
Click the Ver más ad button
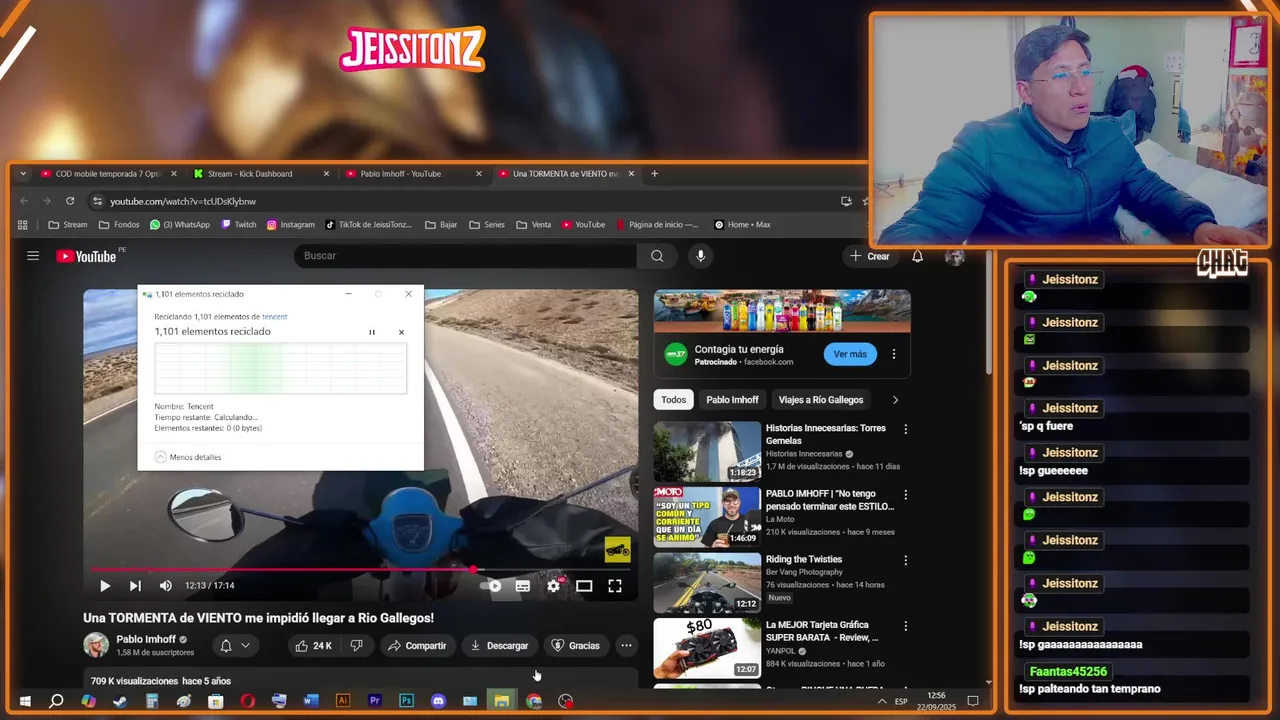pos(850,354)
